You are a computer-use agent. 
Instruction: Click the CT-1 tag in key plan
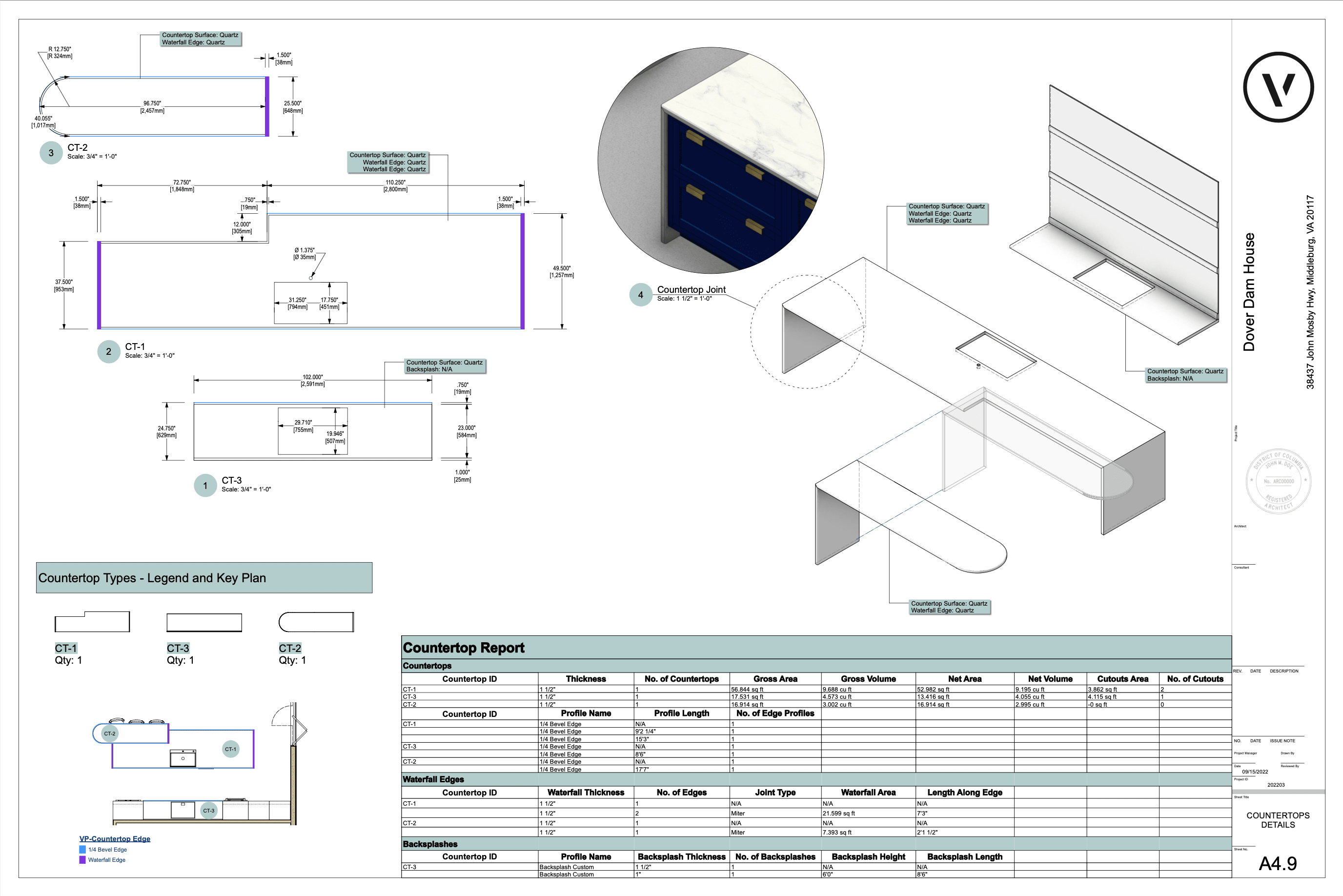click(230, 749)
